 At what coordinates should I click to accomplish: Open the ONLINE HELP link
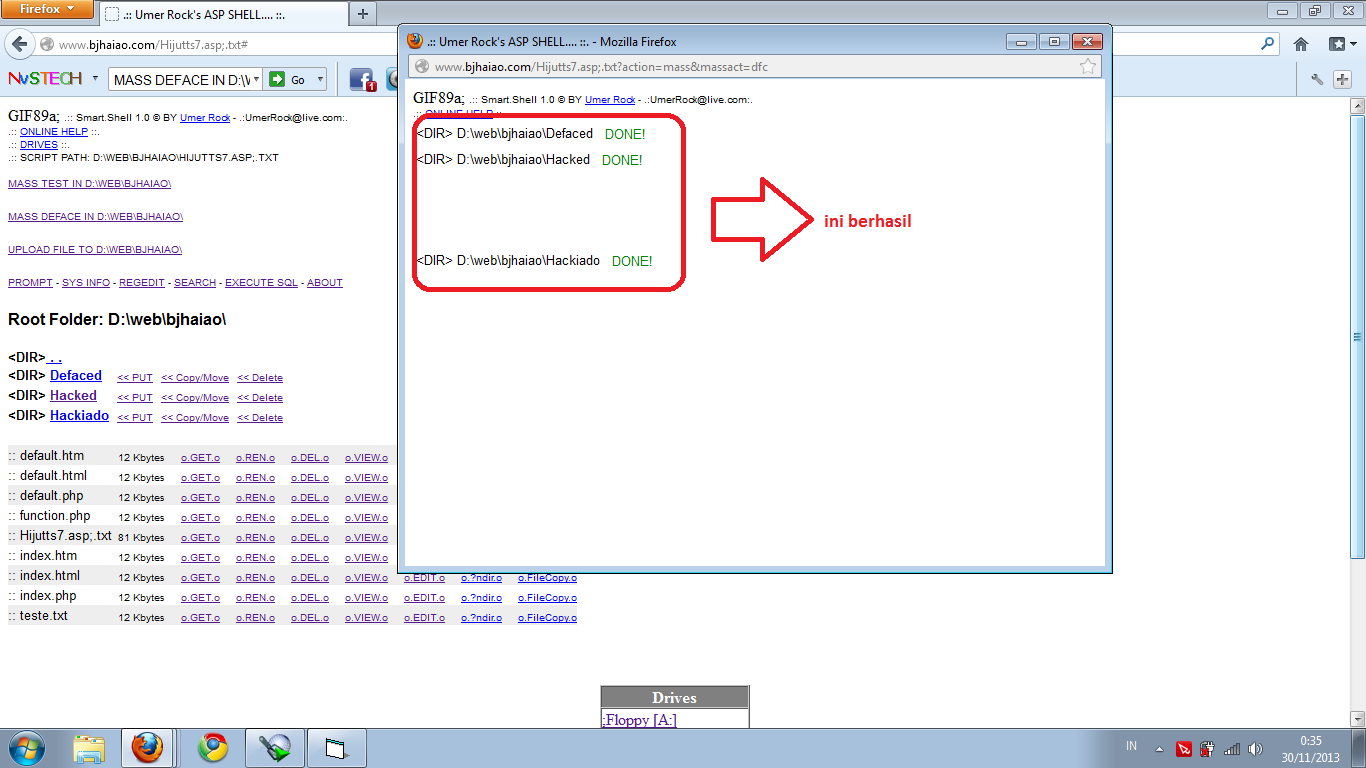(x=54, y=132)
